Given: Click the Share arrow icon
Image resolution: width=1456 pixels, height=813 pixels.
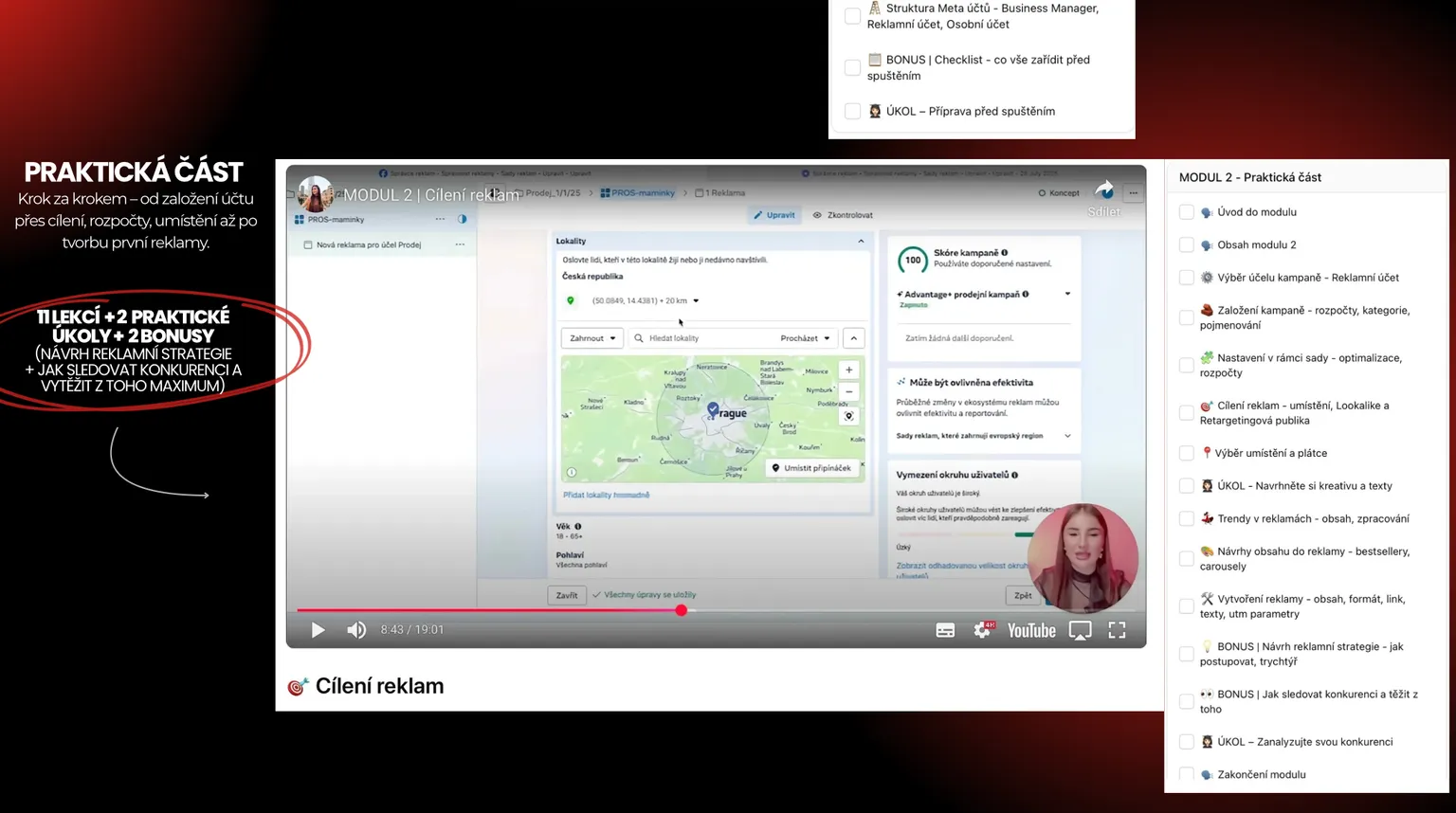Looking at the screenshot, I should pyautogui.click(x=1104, y=190).
